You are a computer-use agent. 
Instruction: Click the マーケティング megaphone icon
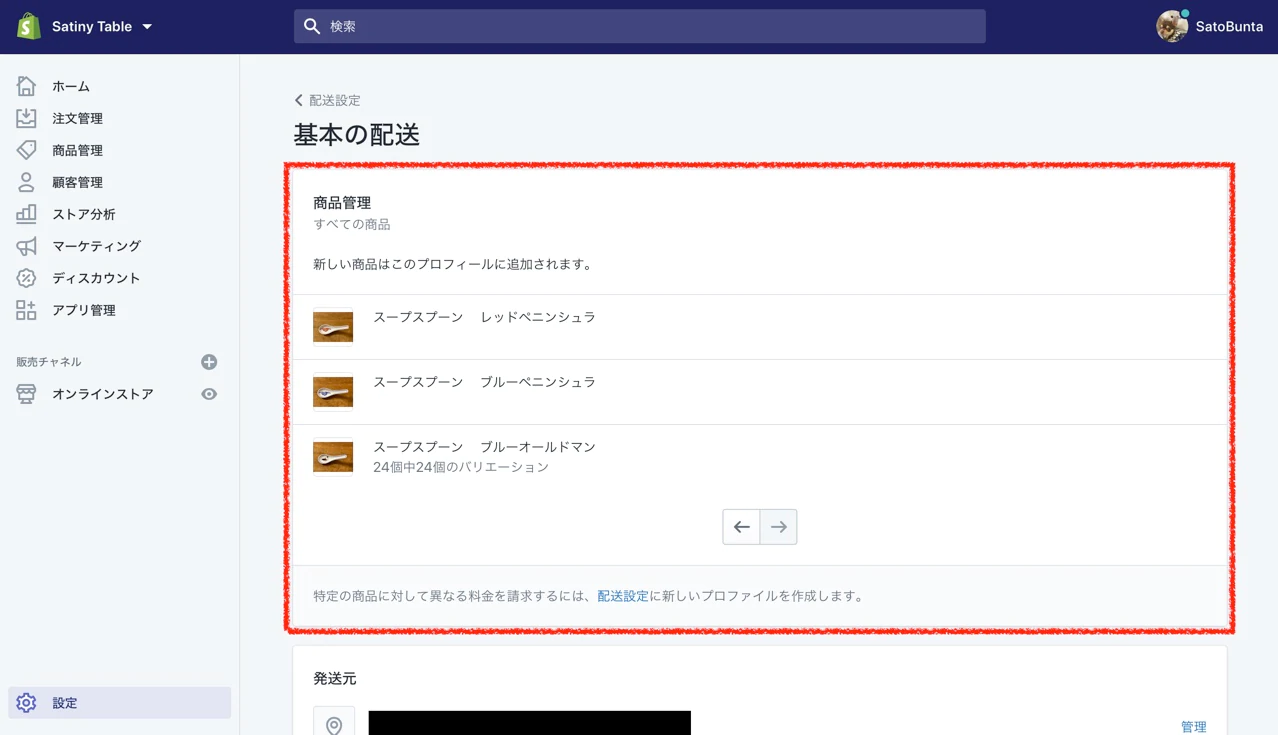[x=26, y=246]
